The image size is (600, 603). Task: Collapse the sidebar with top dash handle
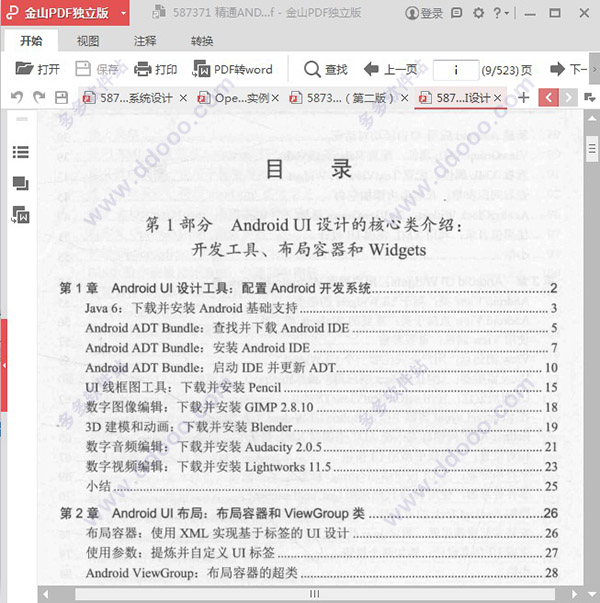point(22,119)
